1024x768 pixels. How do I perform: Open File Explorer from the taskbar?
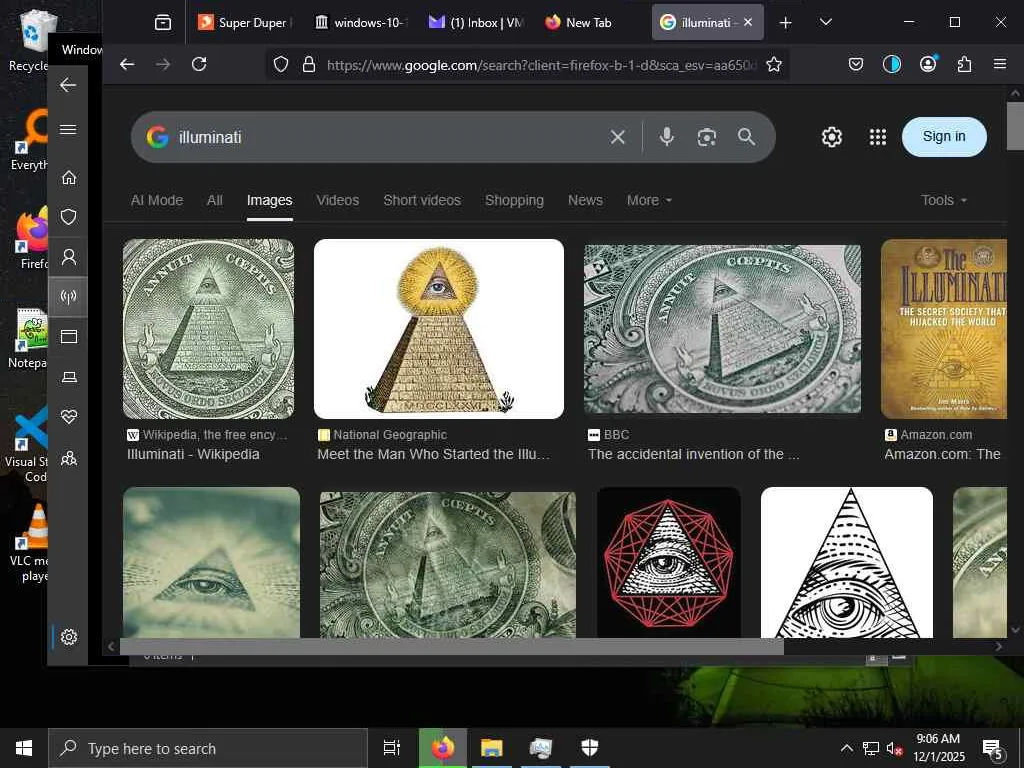491,748
